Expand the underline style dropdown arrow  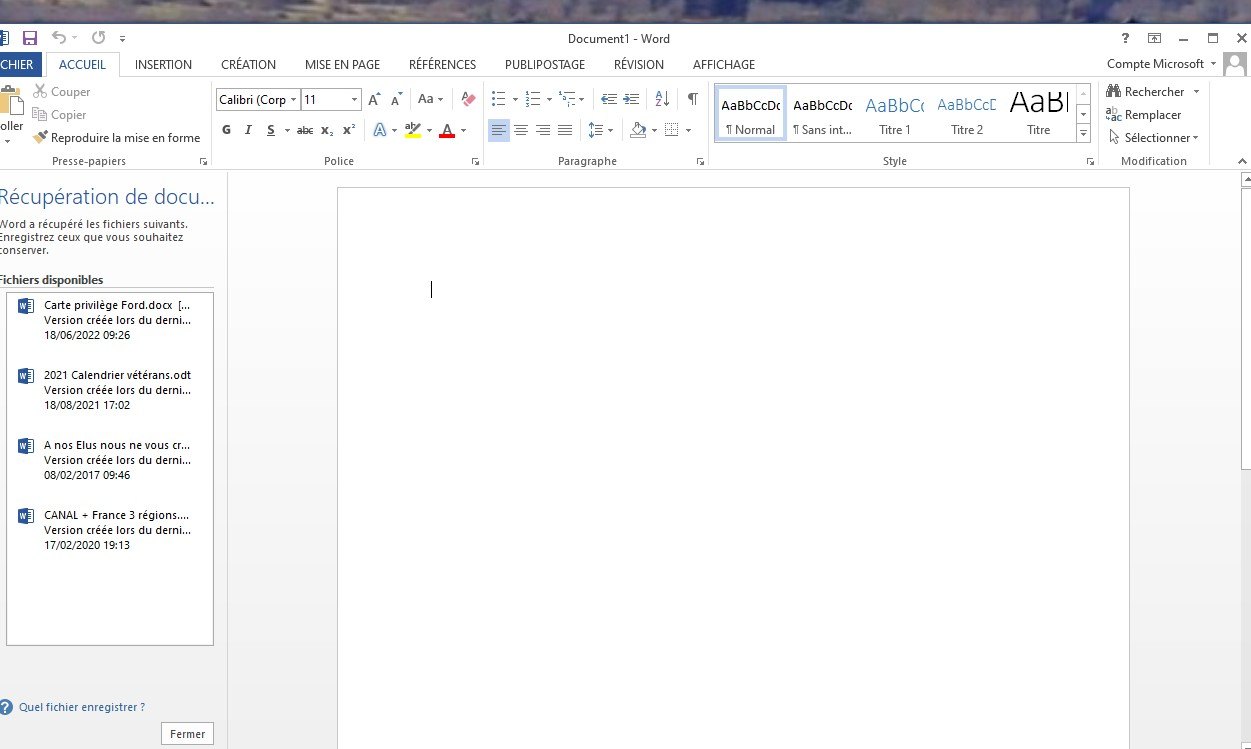[x=287, y=130]
